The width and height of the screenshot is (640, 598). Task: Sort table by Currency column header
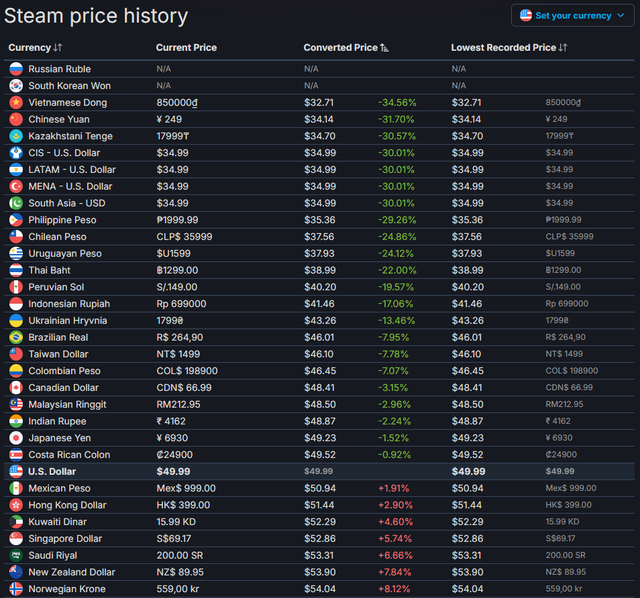(35, 48)
